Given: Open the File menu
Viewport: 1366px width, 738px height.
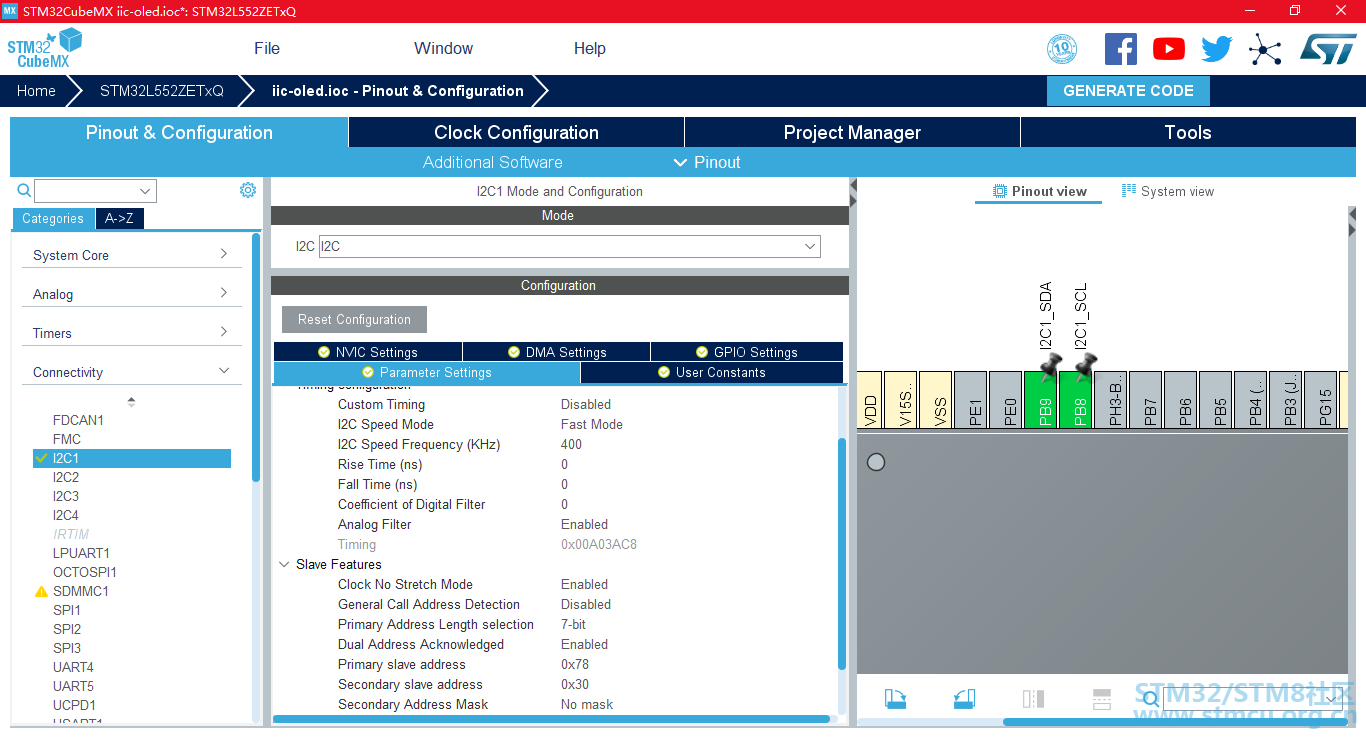Looking at the screenshot, I should 267,48.
